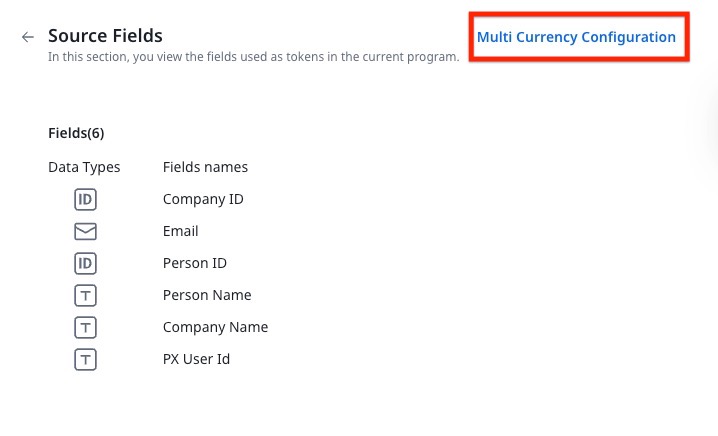Select the Email field name
The width and height of the screenshot is (718, 436).
181,231
